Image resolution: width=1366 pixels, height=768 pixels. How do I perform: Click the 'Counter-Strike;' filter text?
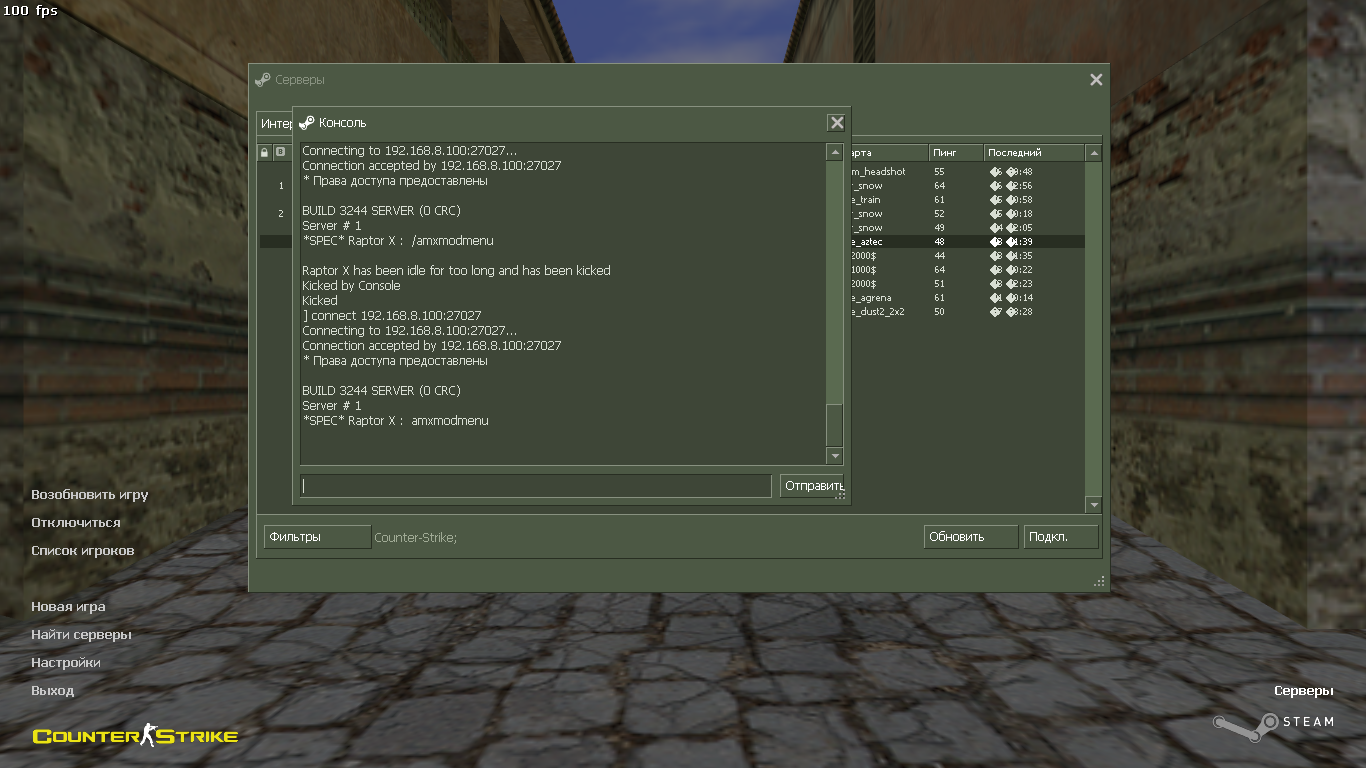[415, 538]
